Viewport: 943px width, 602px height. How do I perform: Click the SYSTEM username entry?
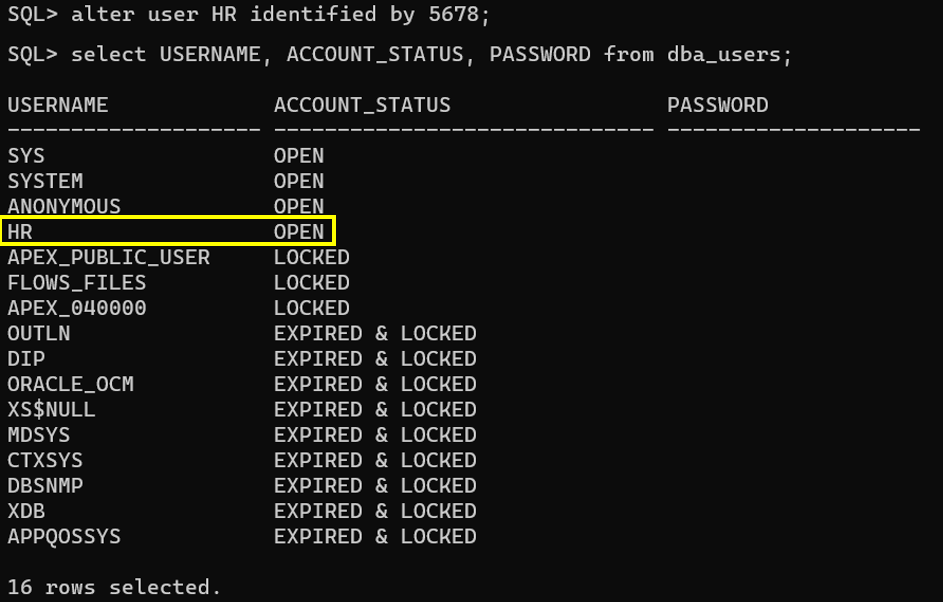click(45, 181)
